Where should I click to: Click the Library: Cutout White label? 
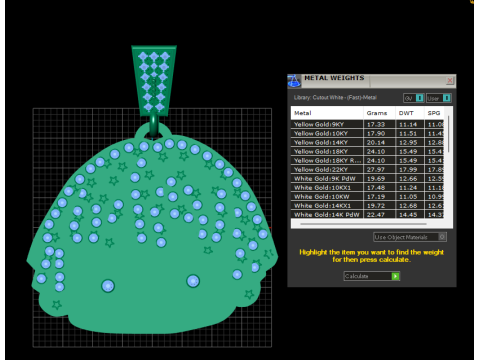coord(335,97)
